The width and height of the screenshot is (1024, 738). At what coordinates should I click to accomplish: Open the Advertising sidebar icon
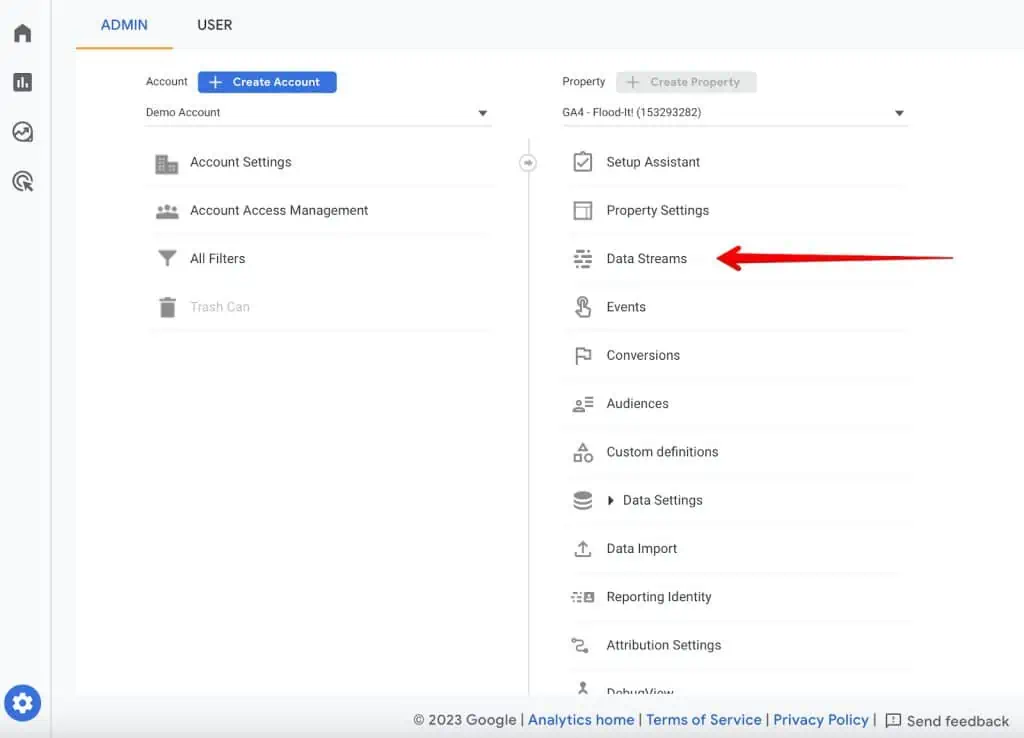[x=23, y=181]
